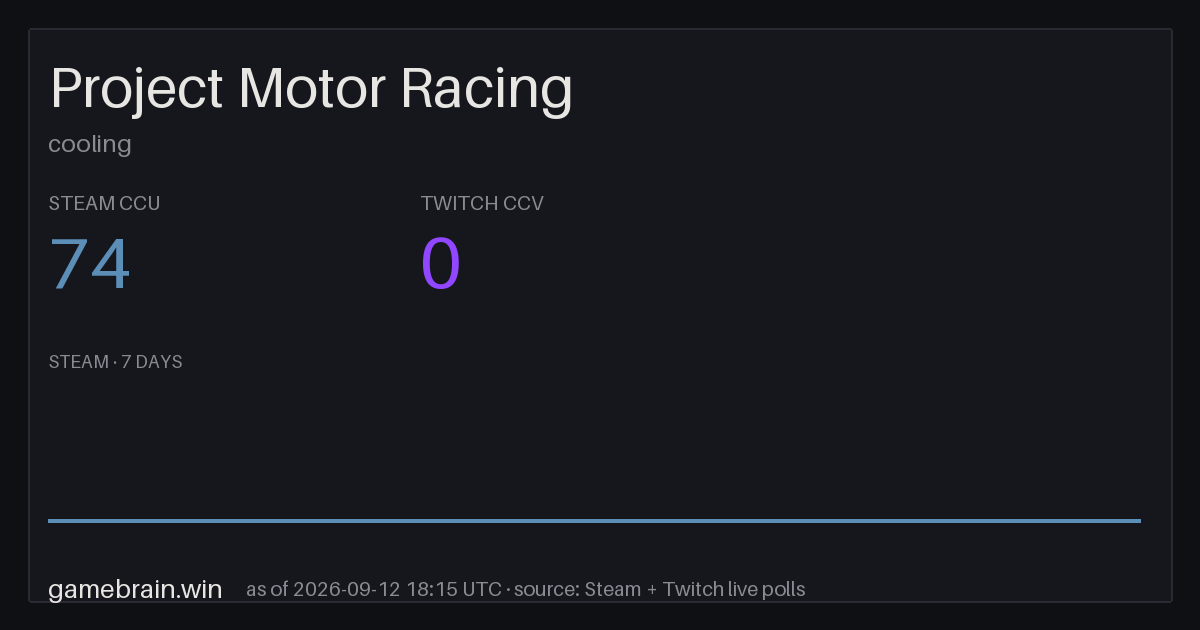Click the 'as of' footer text
Viewport: 1200px width, 630px height.
click(267, 589)
